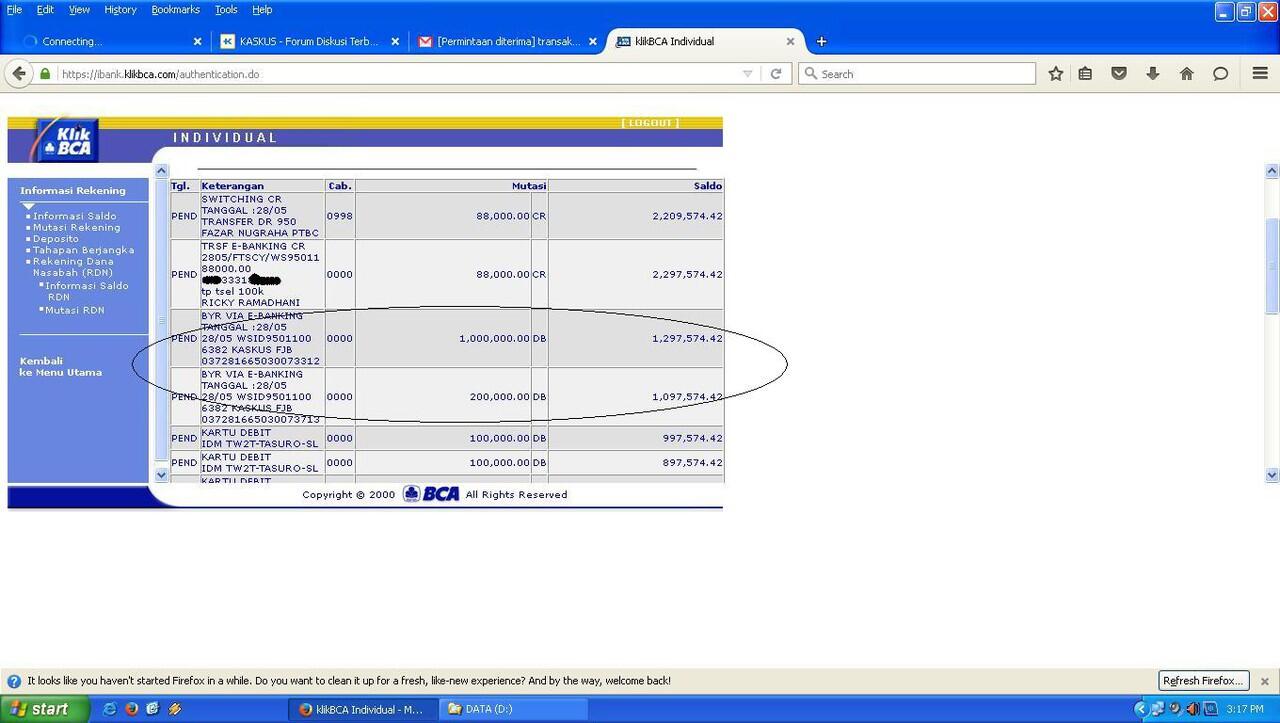Screen dimensions: 1280x723
Task: Open the File menu
Action: [14, 10]
